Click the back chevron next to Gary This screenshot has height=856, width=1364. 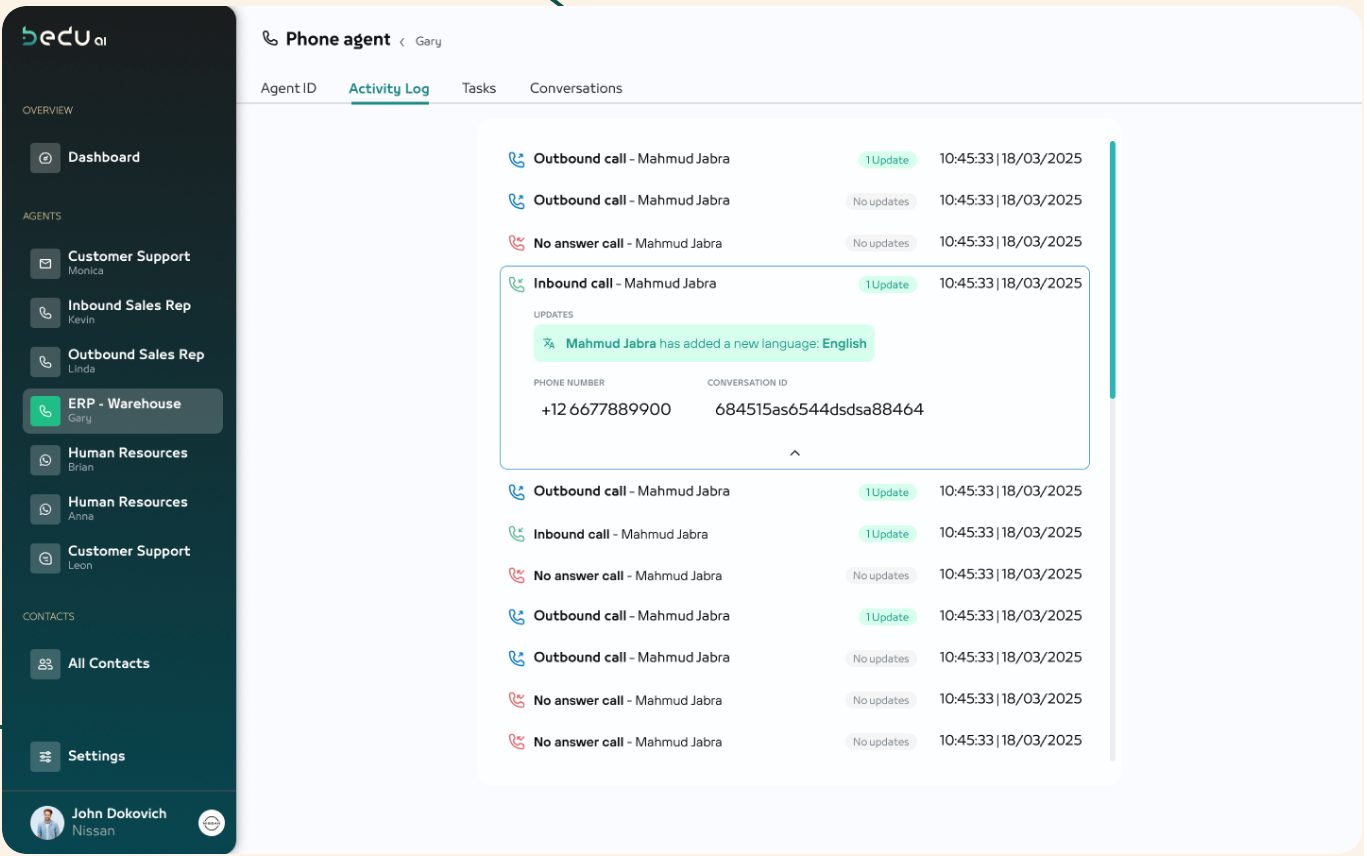[x=402, y=41]
